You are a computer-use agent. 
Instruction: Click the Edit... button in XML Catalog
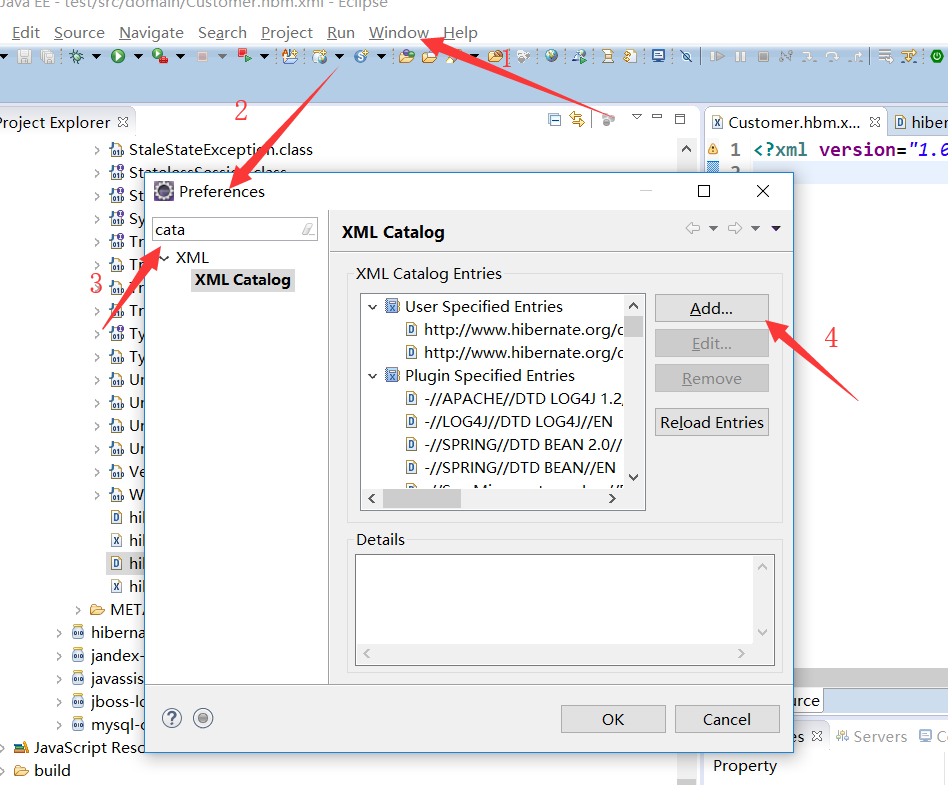[712, 344]
